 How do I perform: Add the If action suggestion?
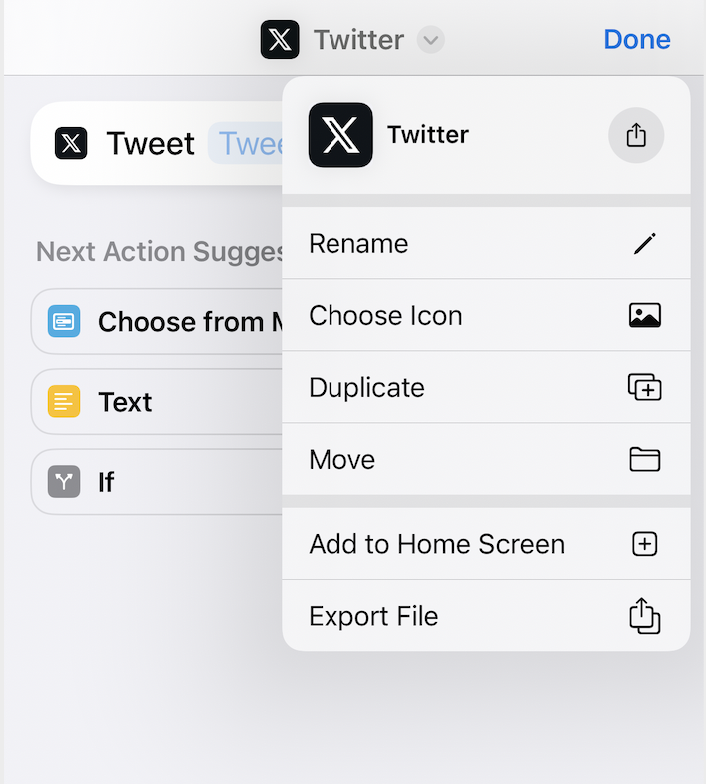(x=157, y=482)
